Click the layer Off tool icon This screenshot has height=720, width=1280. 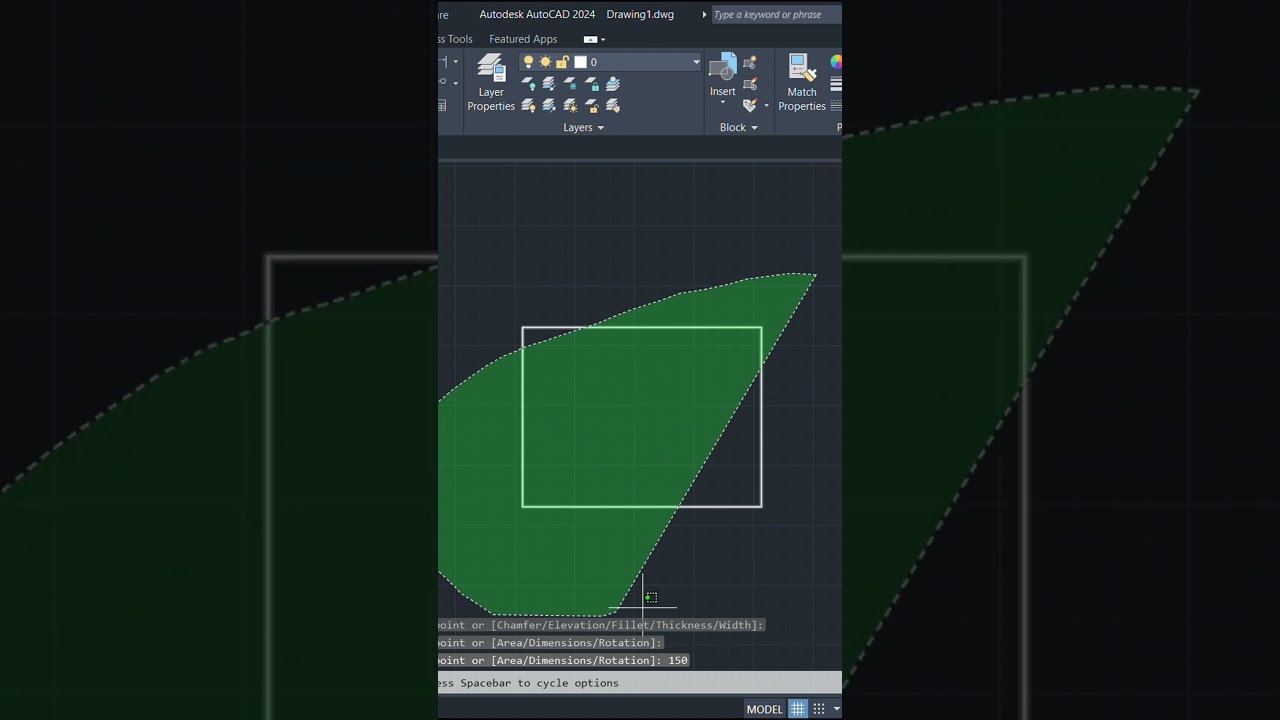[x=529, y=84]
